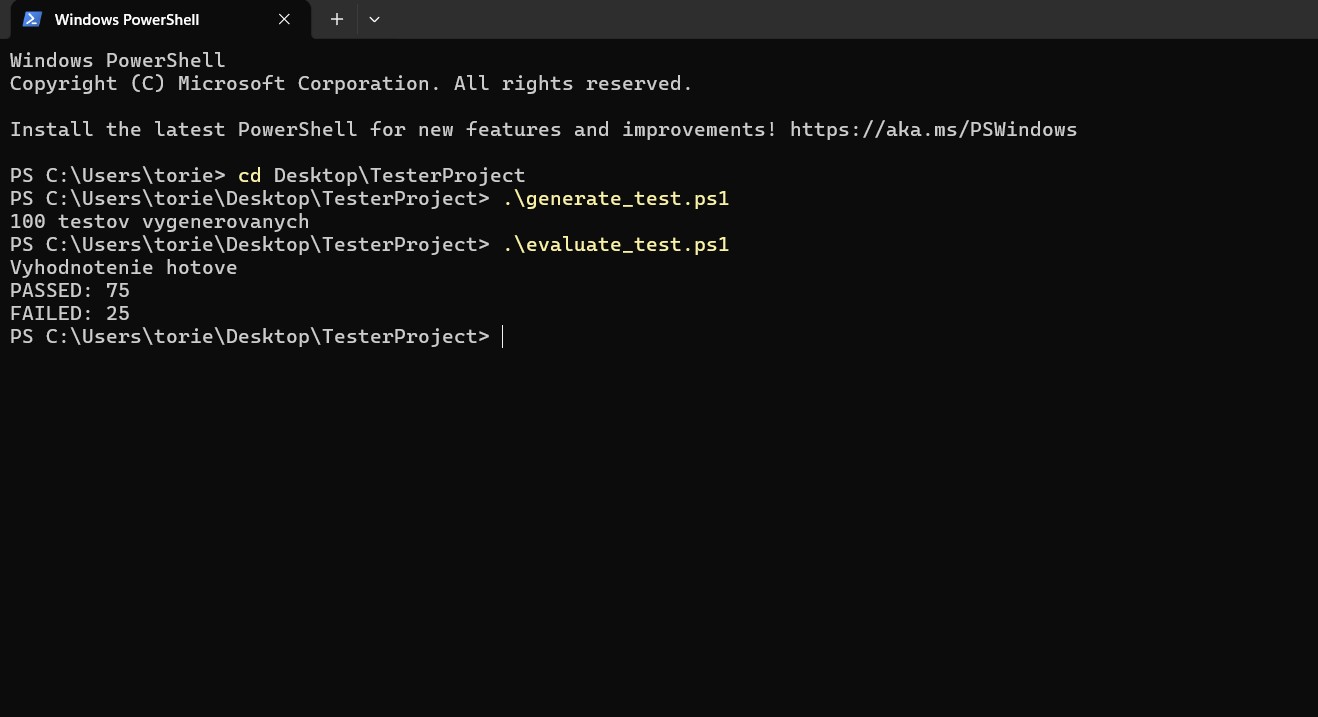The width and height of the screenshot is (1318, 717).
Task: Click the first 'PS C:\Users\torie>' prompt
Action: [x=118, y=175]
